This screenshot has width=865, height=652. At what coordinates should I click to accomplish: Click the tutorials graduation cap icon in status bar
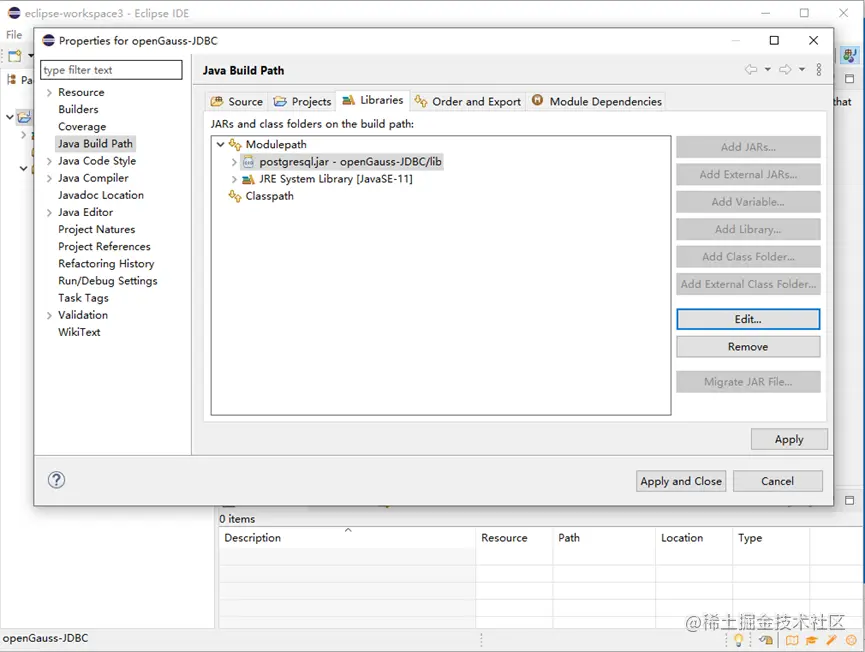811,640
